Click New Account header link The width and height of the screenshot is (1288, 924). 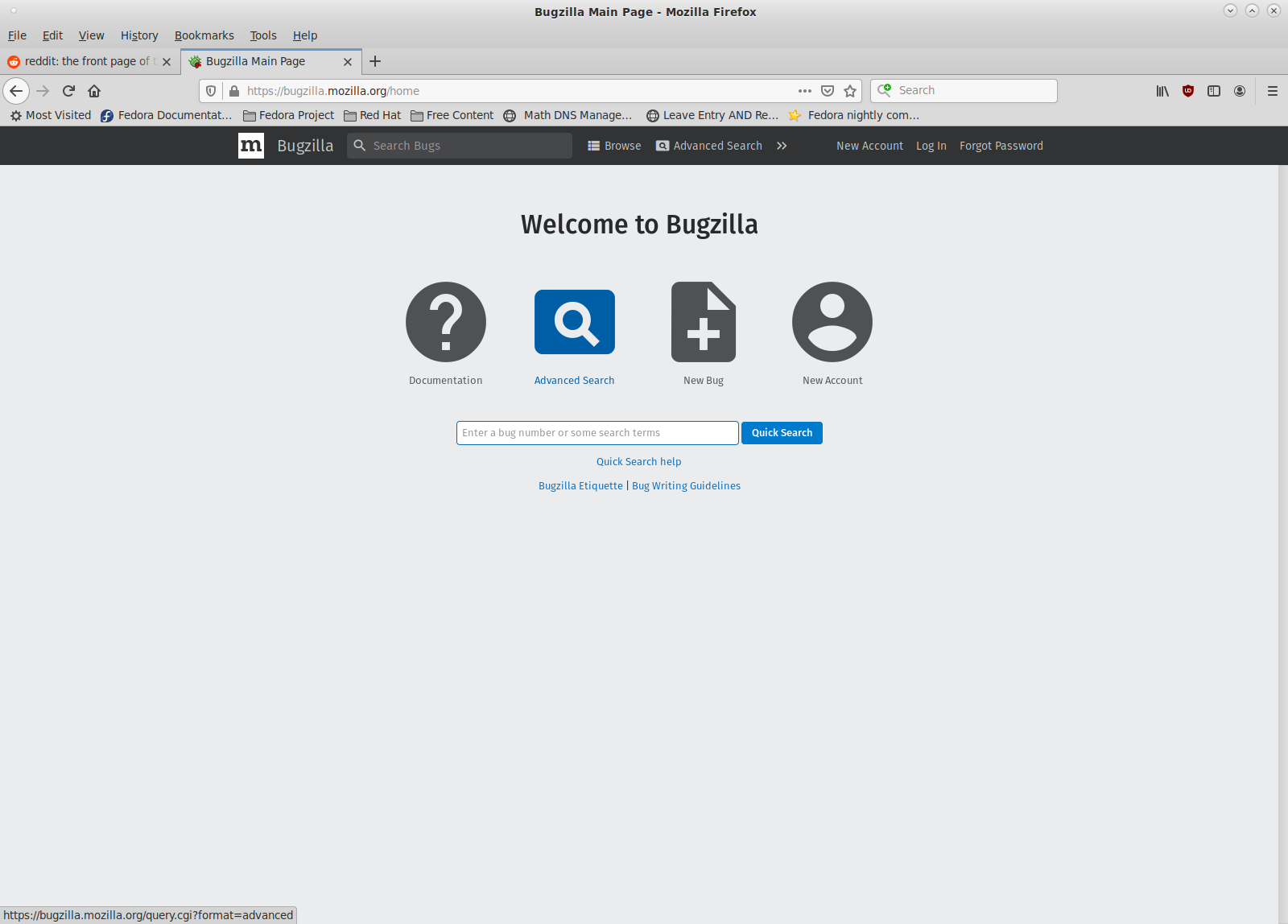(869, 146)
